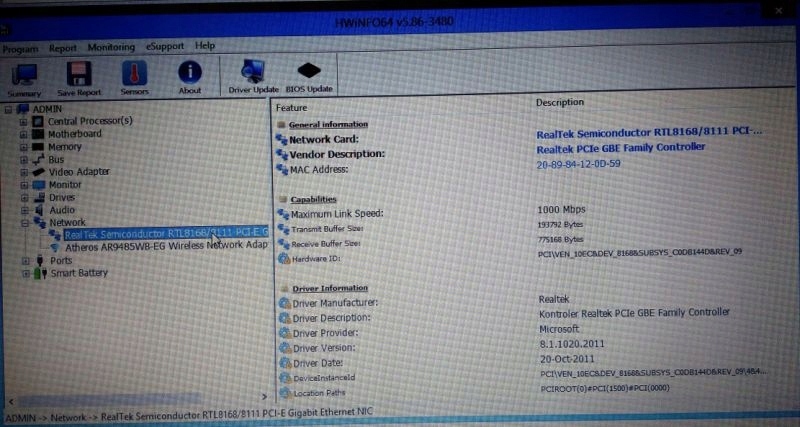Click the Video Adapter card icon
Screen dimensions: 800x427
click(39, 172)
